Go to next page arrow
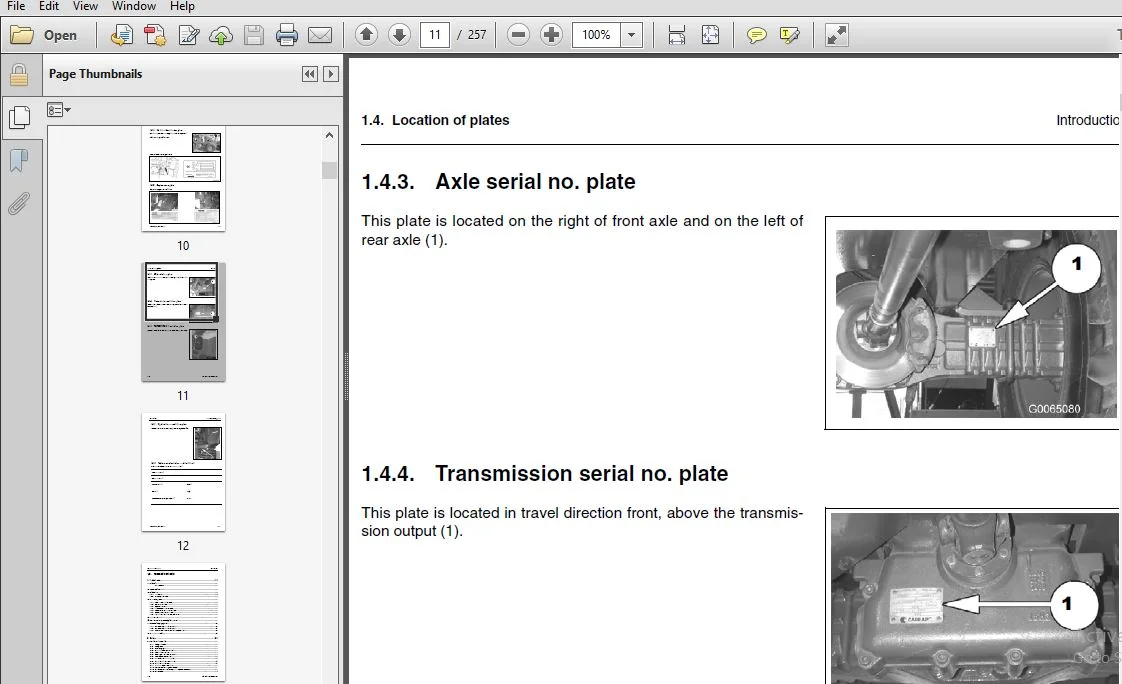The height and width of the screenshot is (684, 1122). (x=399, y=34)
